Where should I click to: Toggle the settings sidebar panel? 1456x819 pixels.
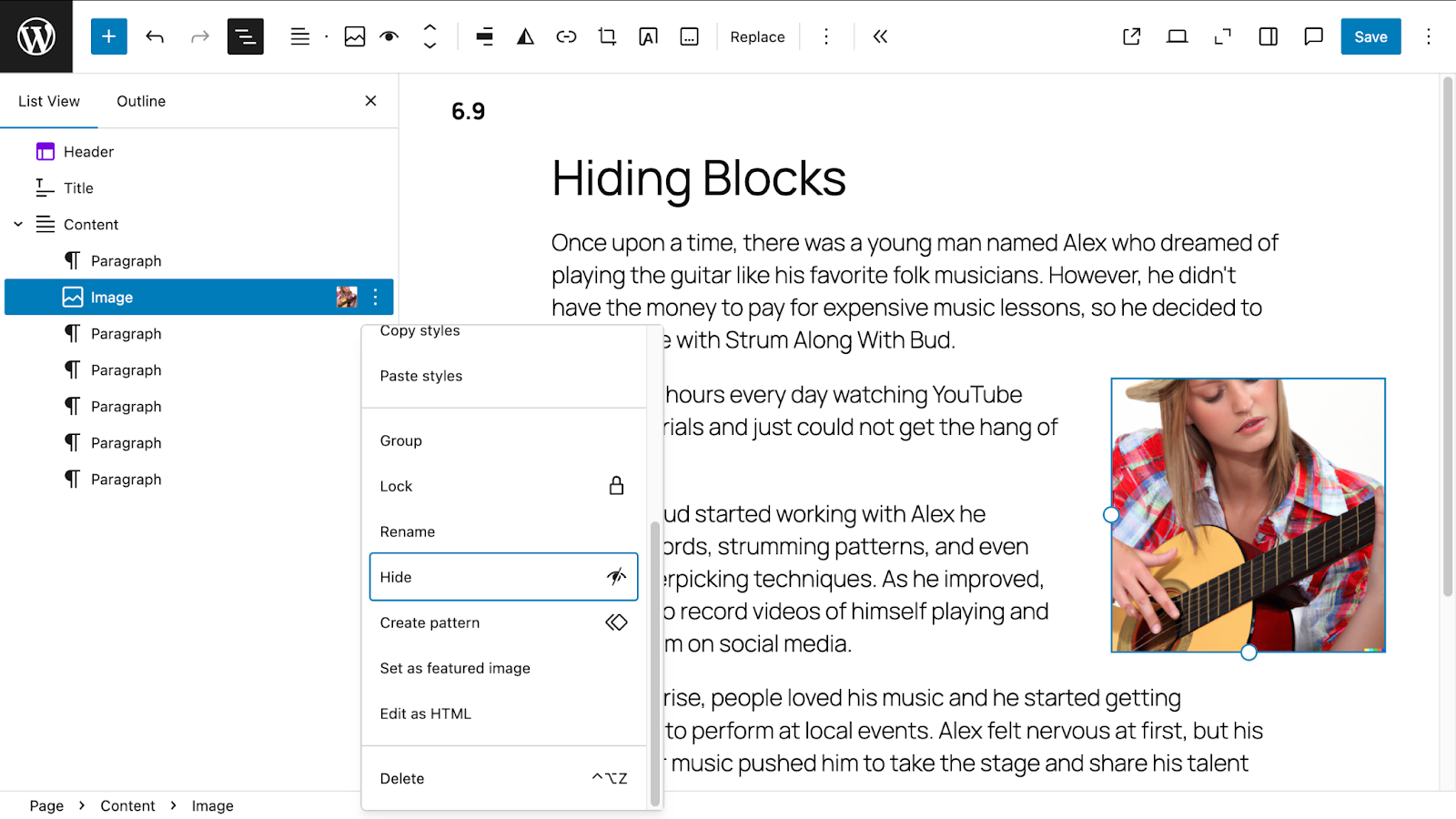tap(1267, 36)
